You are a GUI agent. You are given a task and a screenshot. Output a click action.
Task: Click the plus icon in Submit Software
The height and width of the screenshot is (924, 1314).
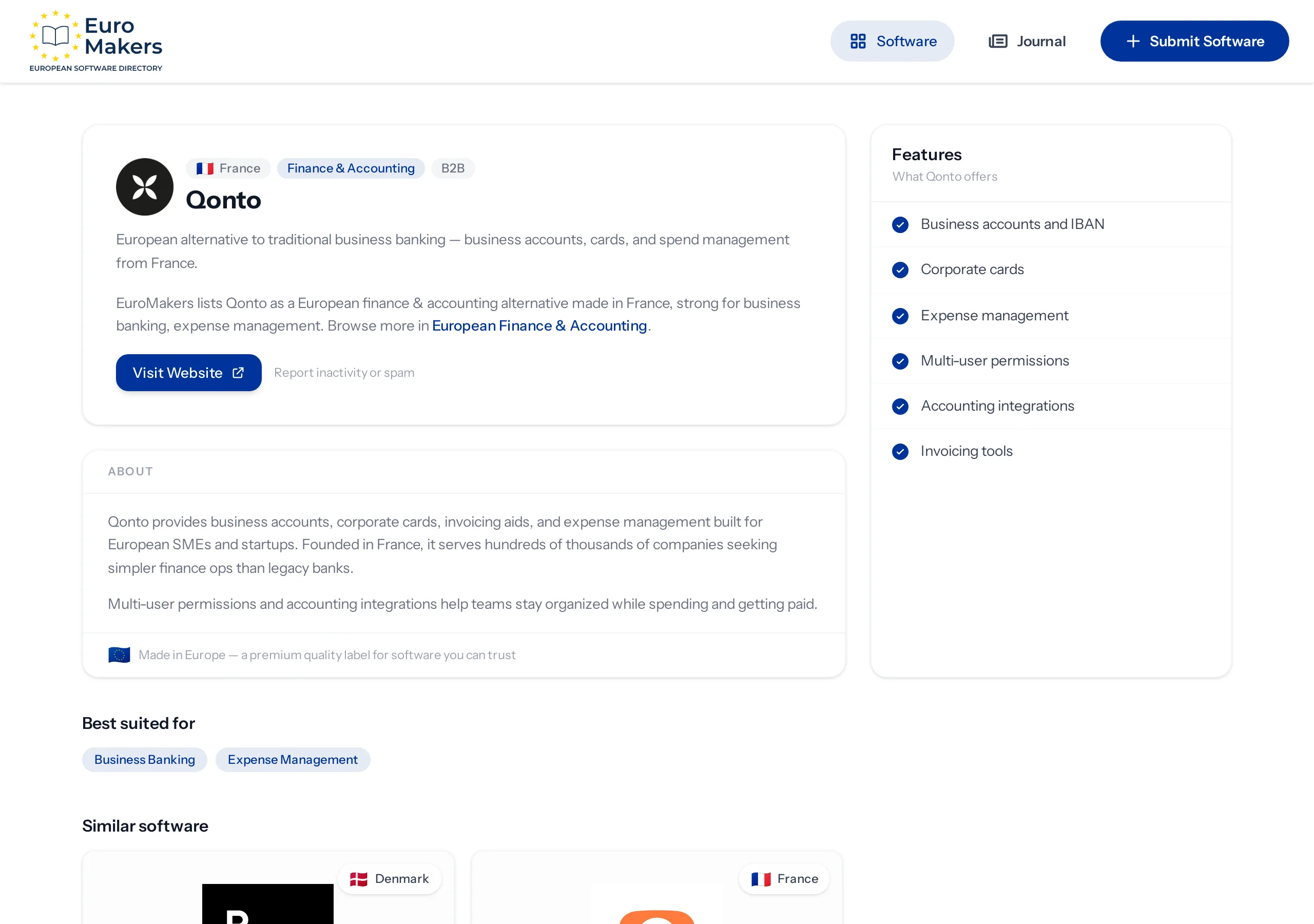pos(1133,41)
